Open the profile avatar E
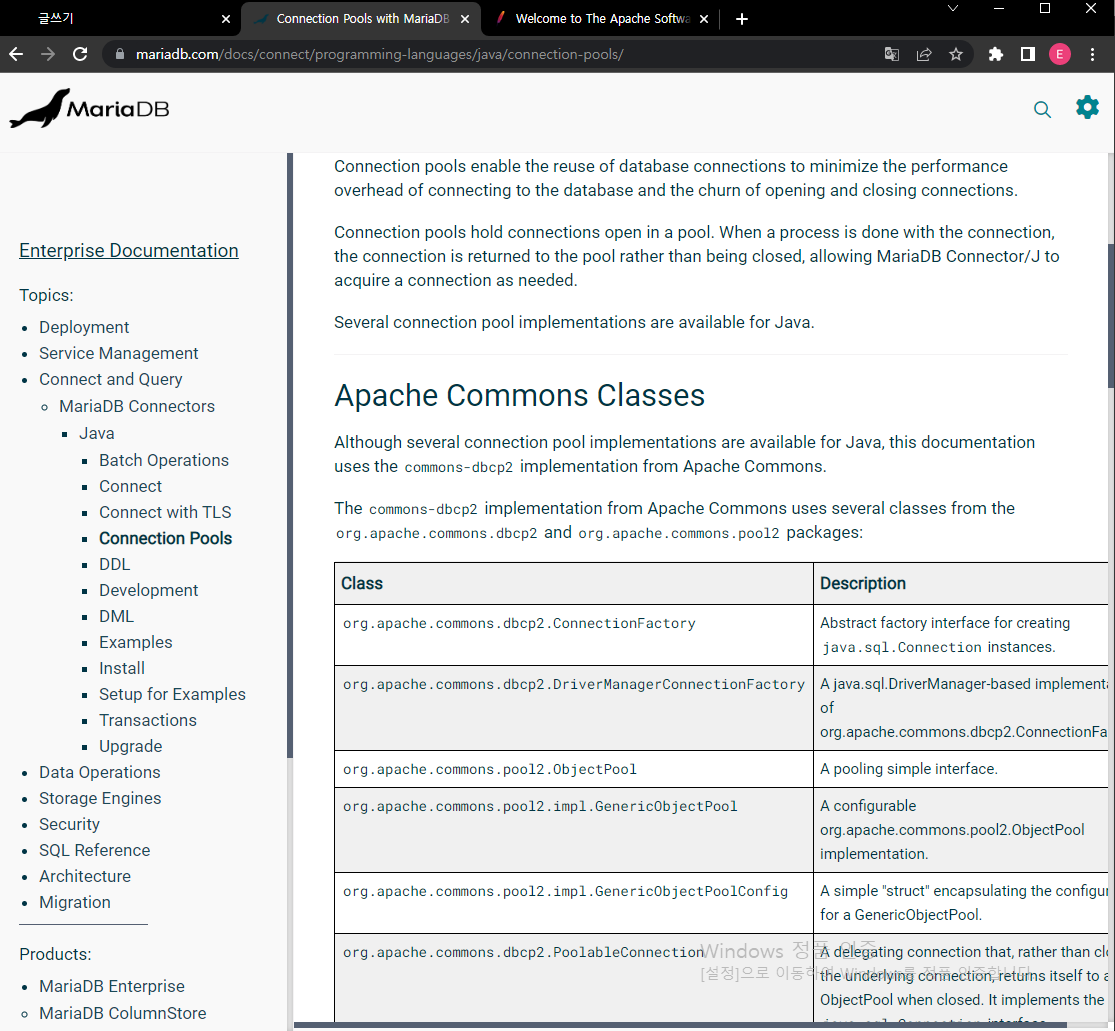1115x1031 pixels. pos(1060,54)
